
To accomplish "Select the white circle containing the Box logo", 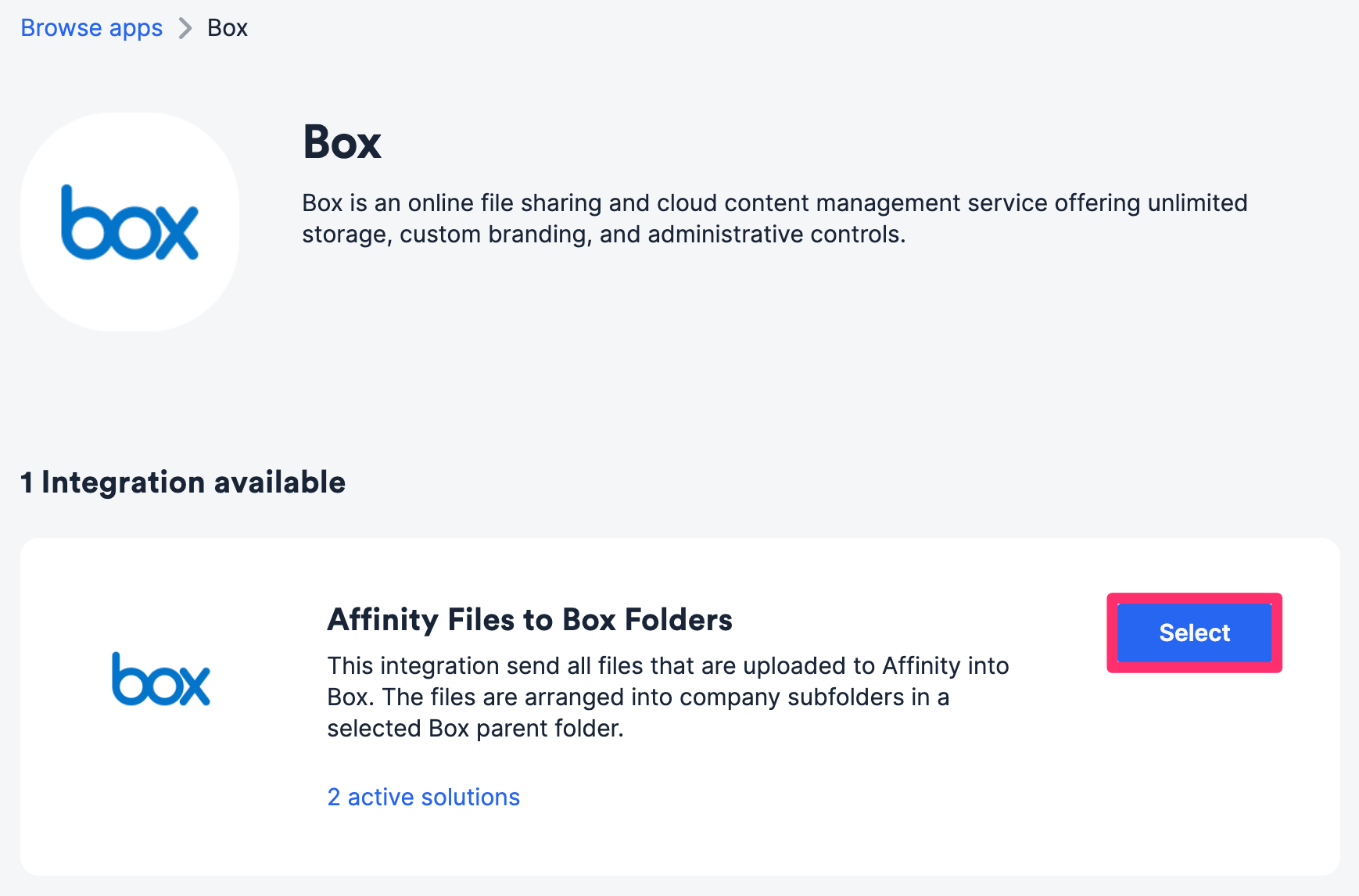I will [x=129, y=221].
